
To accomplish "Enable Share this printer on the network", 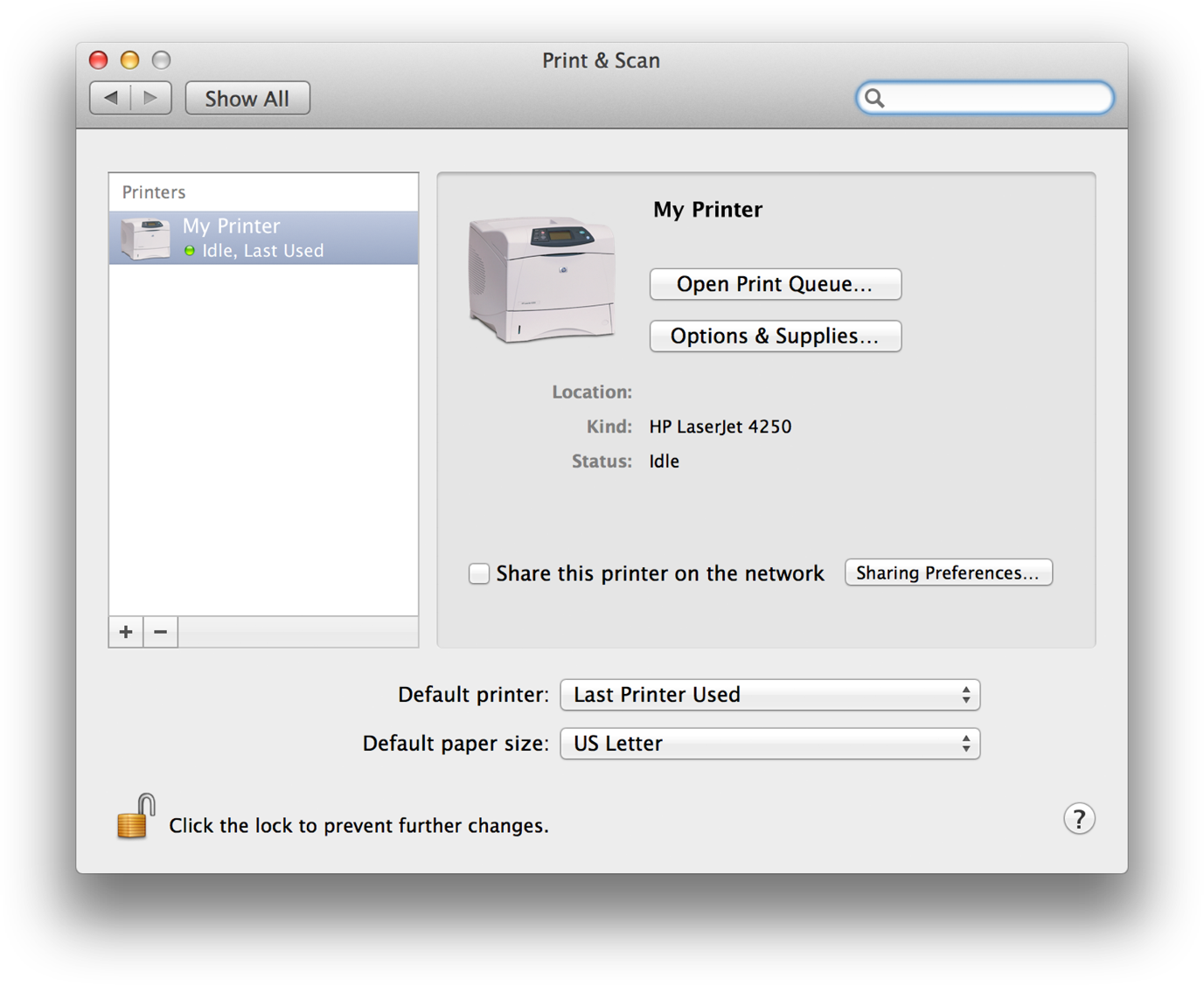I will click(479, 573).
